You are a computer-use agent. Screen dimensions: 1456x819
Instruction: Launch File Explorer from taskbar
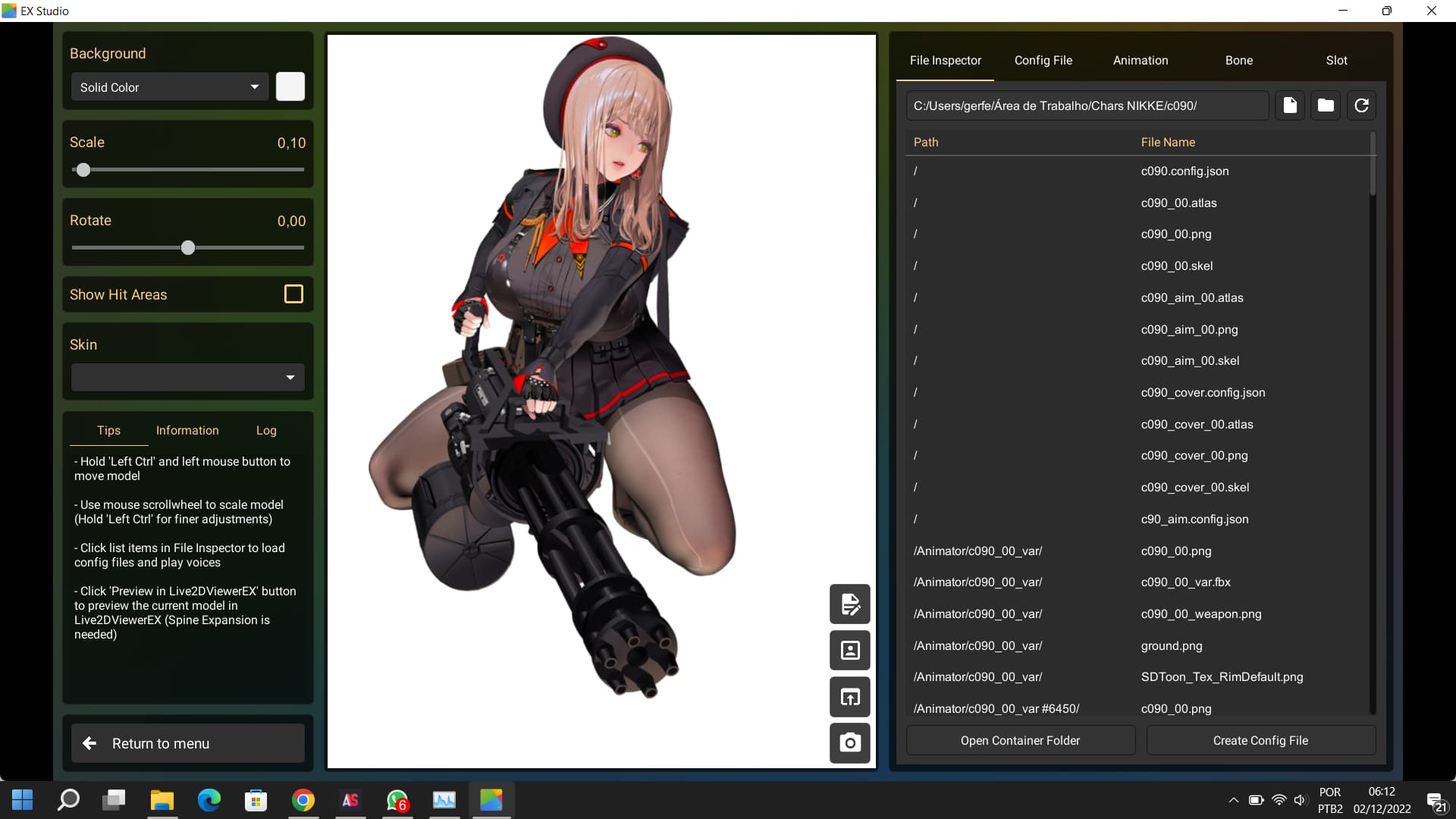(x=162, y=800)
